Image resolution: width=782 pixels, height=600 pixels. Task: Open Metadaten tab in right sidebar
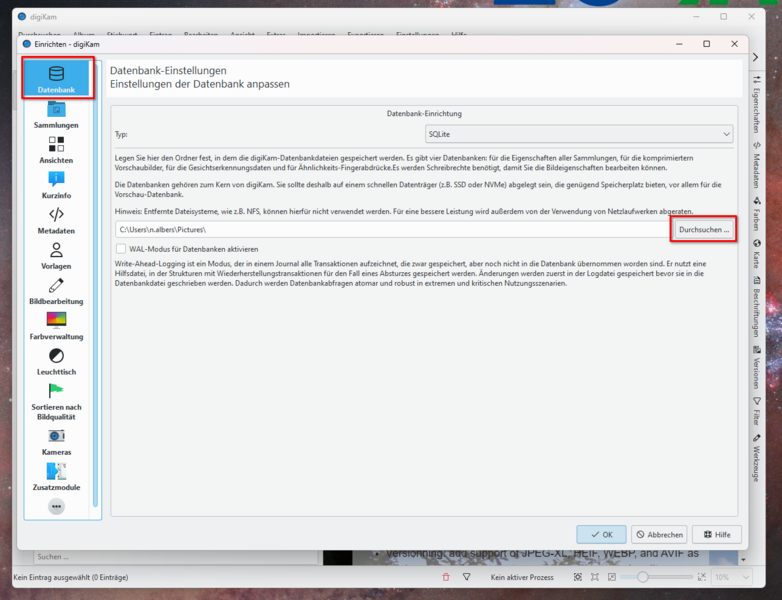point(757,165)
